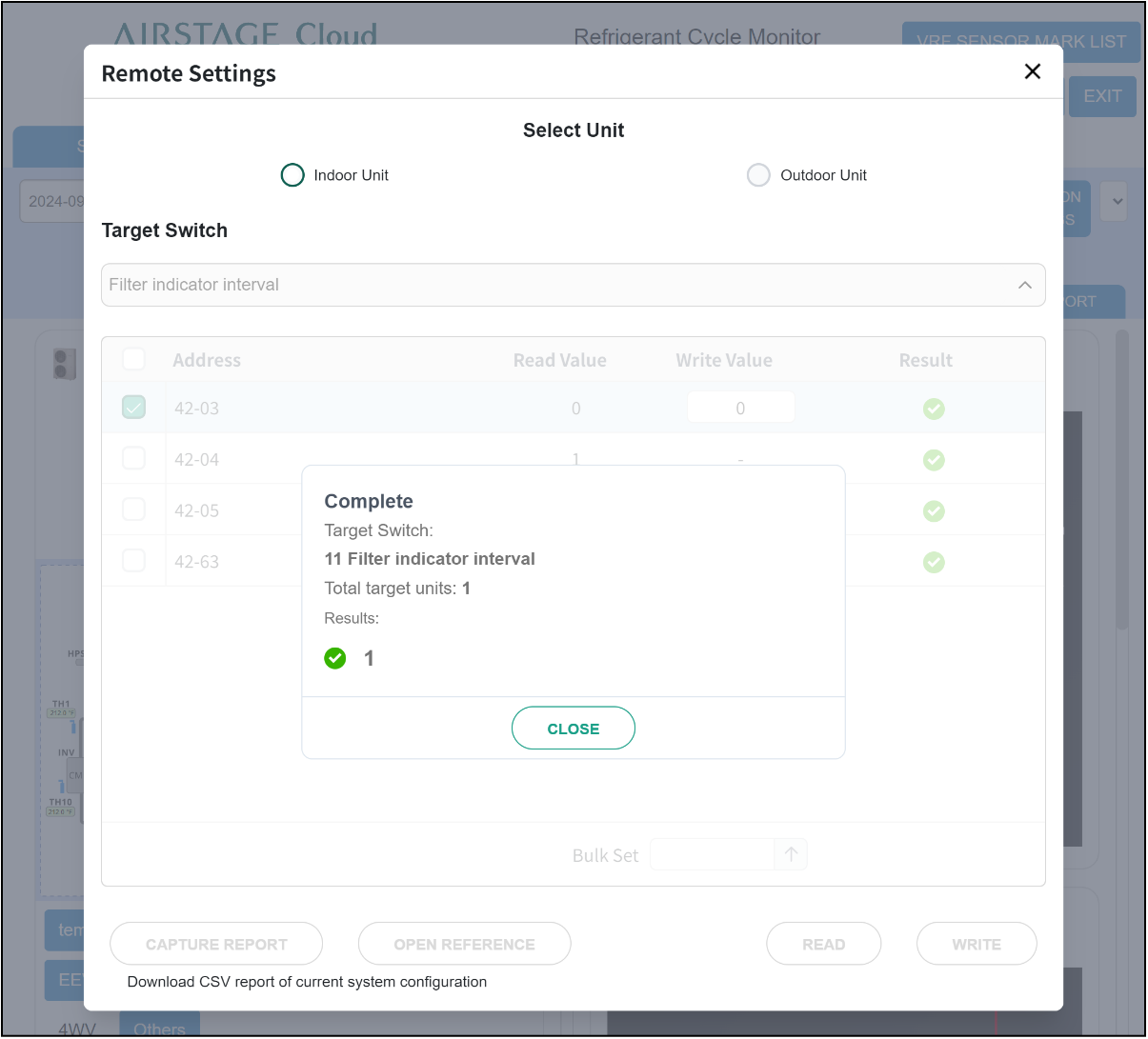Uncheck the checkbox for address 42-03
Viewport: 1148px width, 1039px height.
[x=134, y=408]
